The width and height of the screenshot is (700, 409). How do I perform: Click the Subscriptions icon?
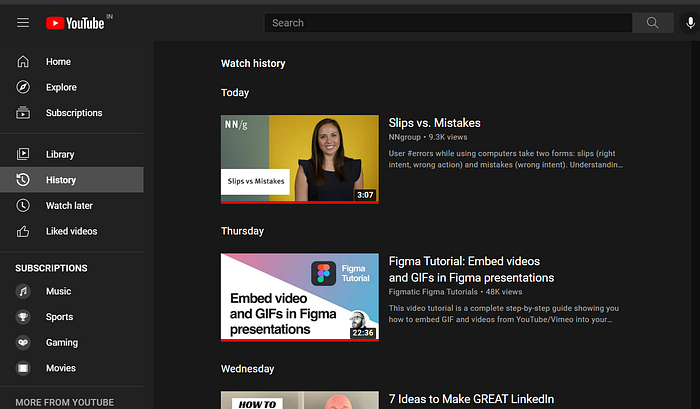pos(23,113)
